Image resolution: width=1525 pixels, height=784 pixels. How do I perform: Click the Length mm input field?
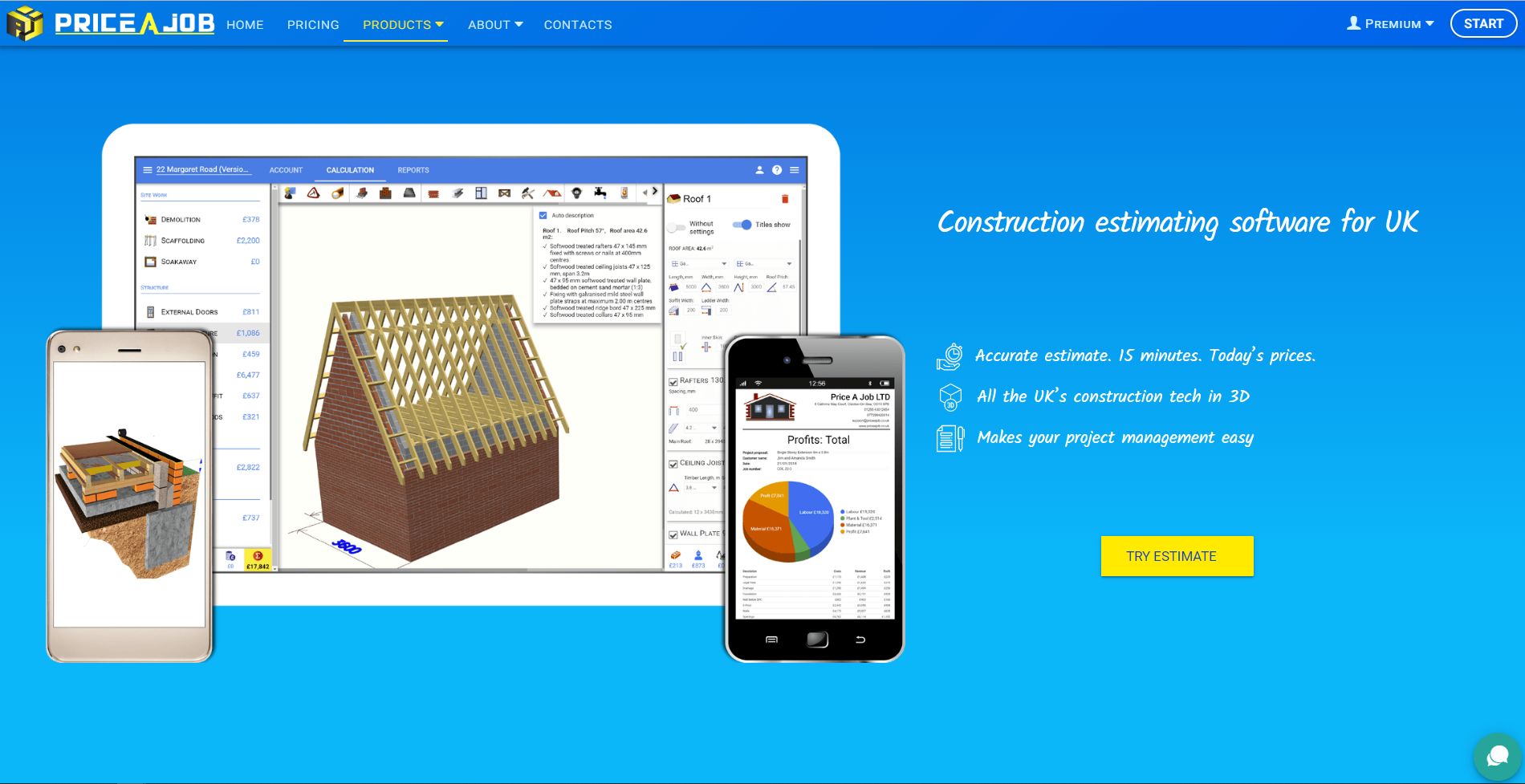pos(691,286)
